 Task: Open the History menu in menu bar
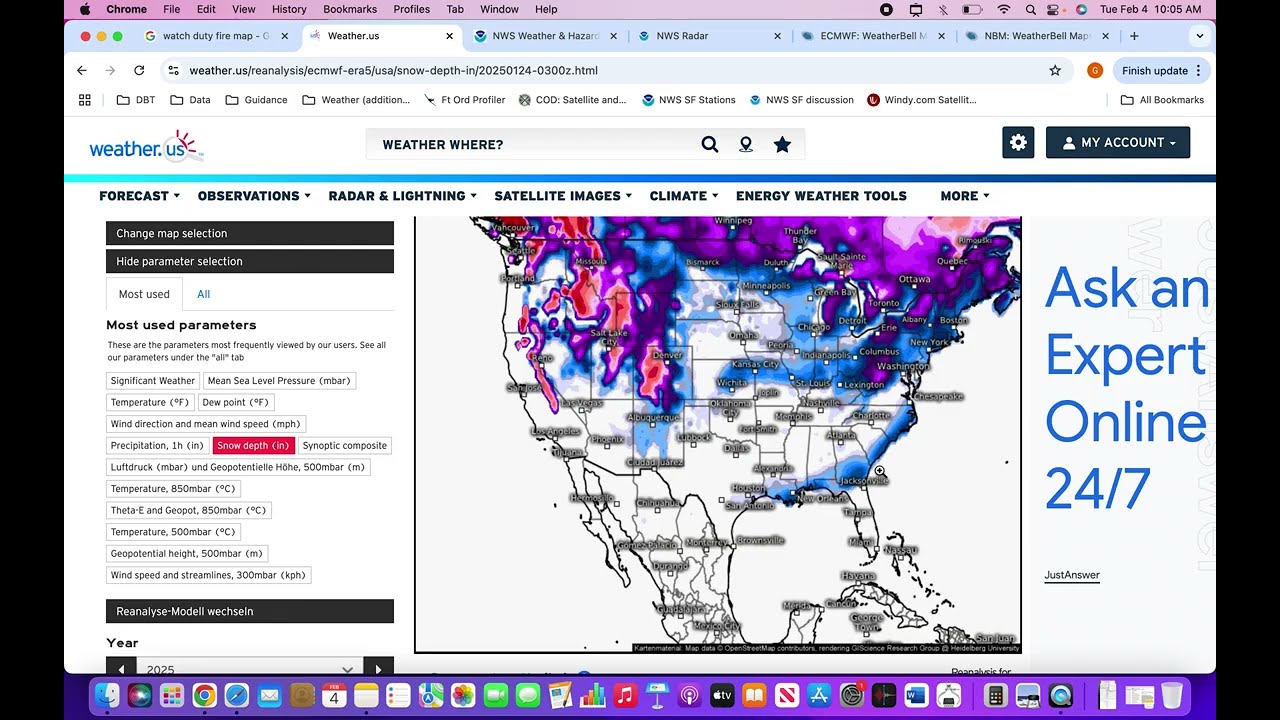(x=289, y=9)
